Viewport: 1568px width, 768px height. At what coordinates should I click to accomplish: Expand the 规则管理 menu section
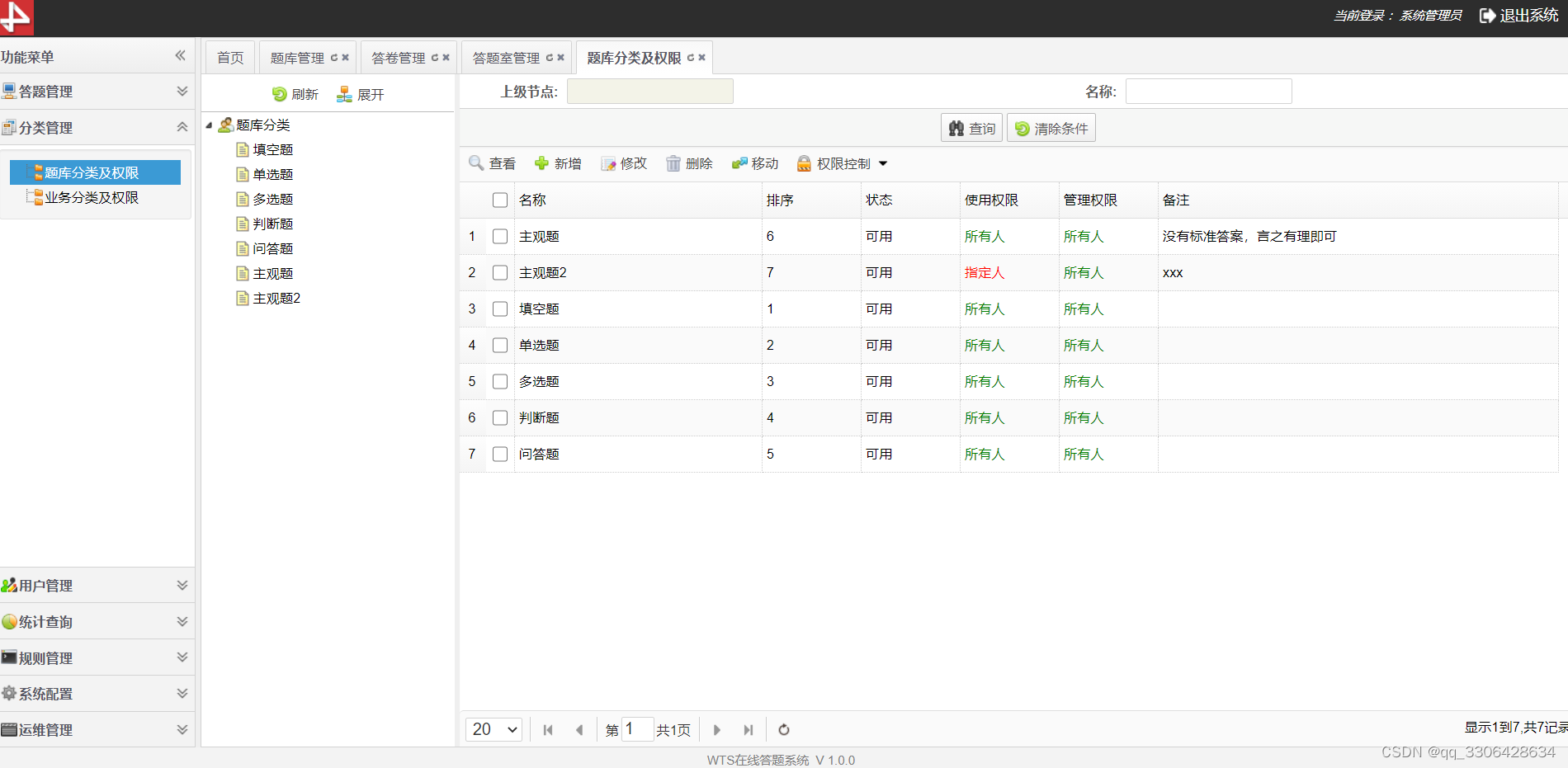tap(182, 657)
